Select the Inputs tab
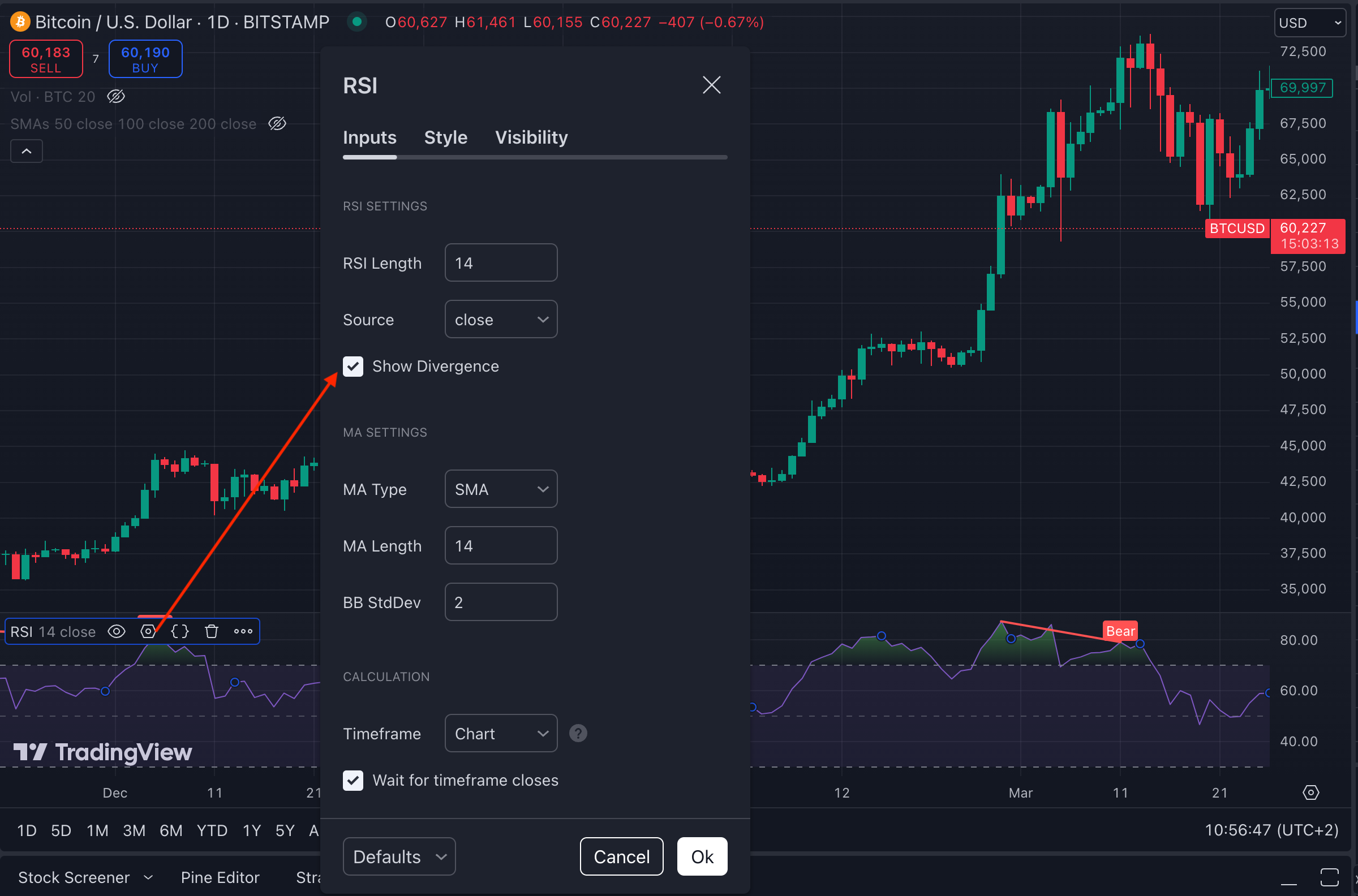 point(369,137)
